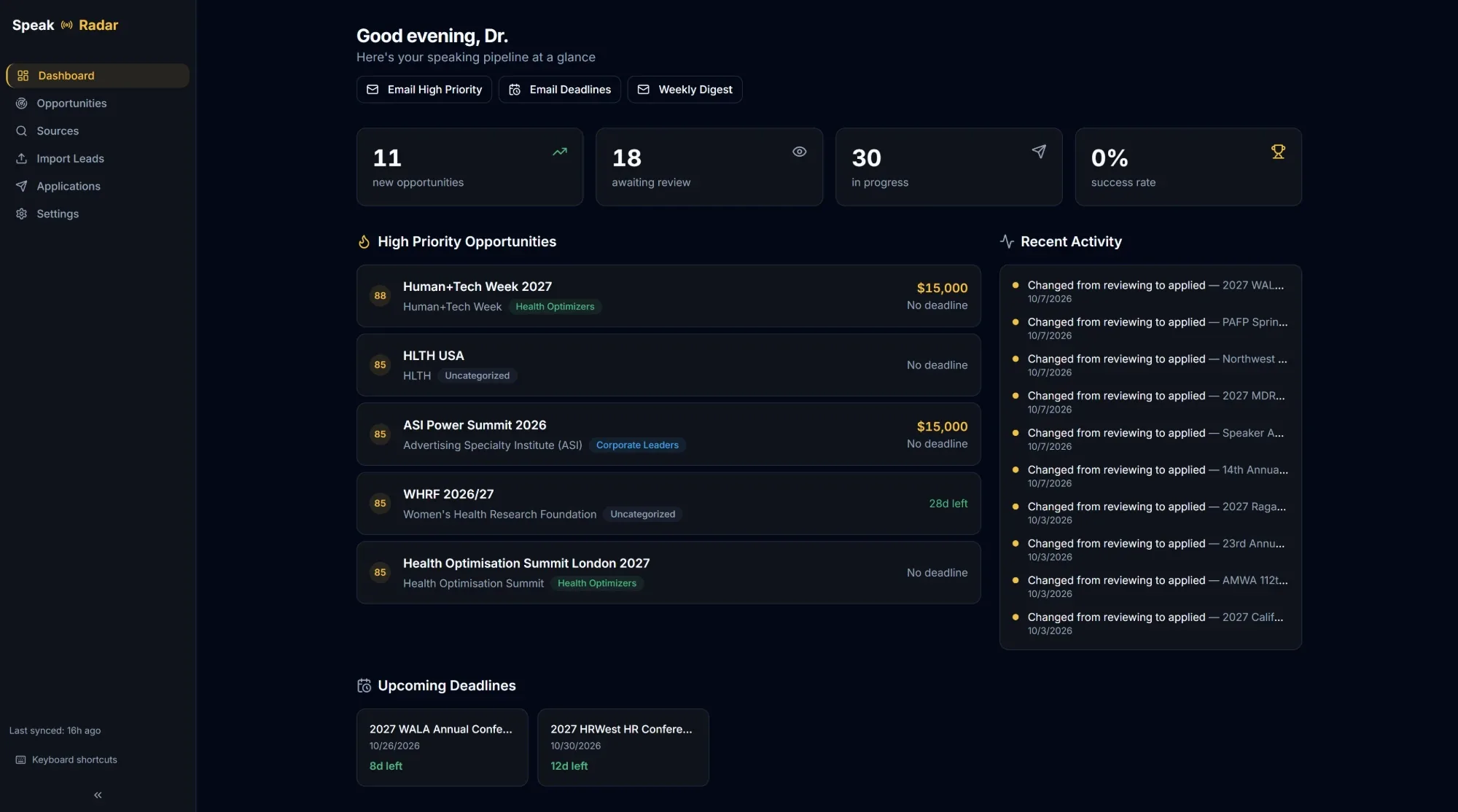The image size is (1458, 812).
Task: Open the HLTH USA opportunity
Action: [668, 365]
